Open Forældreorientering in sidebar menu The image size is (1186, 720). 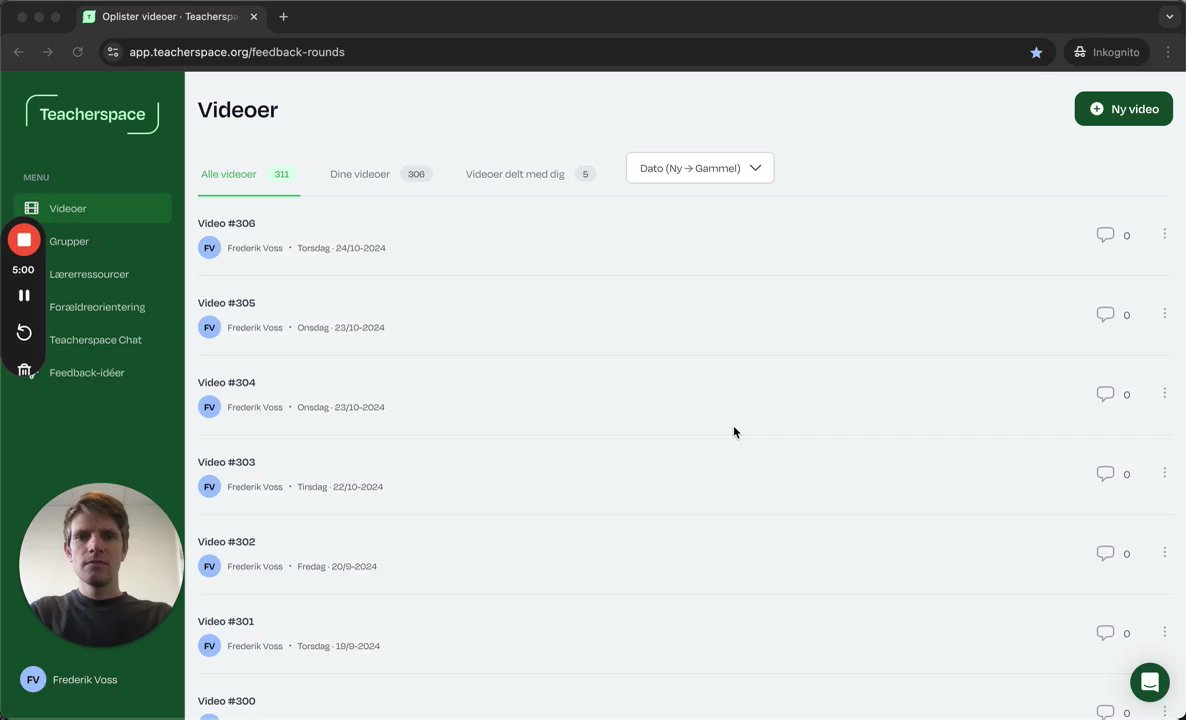97,307
